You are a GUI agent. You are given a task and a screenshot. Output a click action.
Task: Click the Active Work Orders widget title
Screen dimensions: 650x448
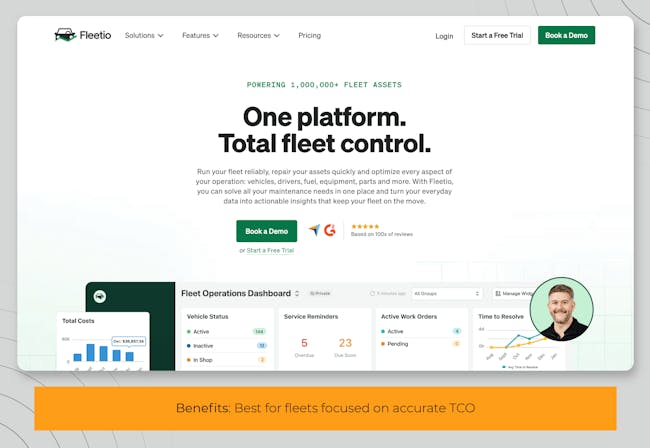tap(409, 317)
